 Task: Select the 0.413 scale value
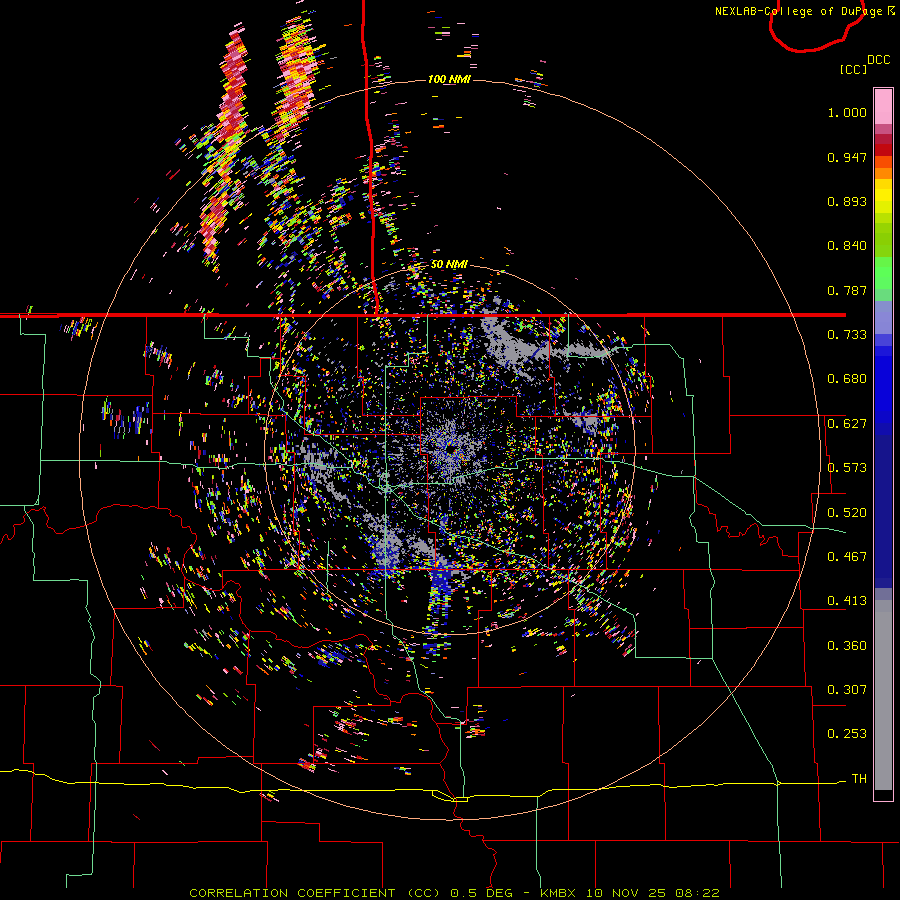tap(847, 601)
